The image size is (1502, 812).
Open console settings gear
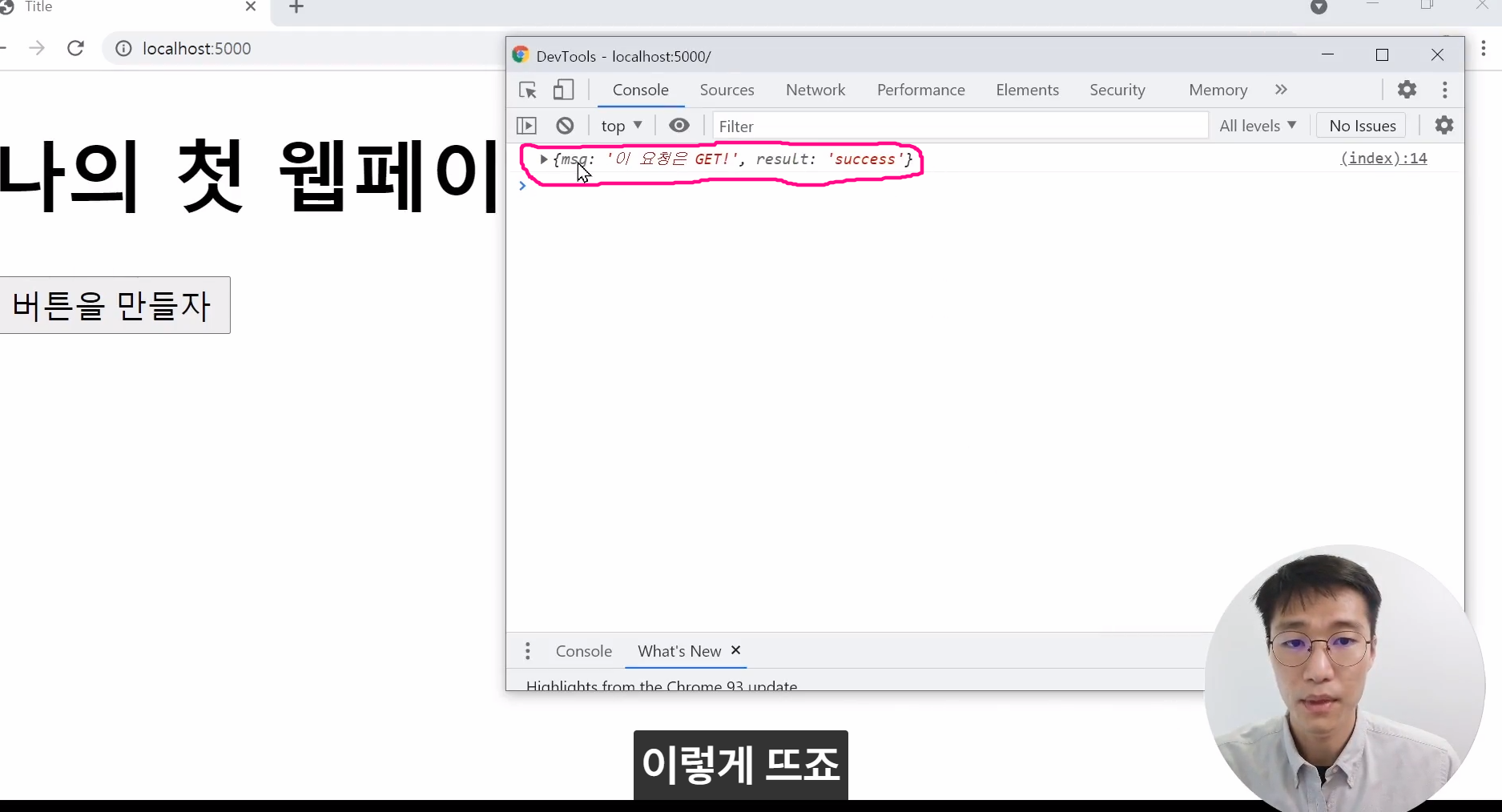point(1444,126)
